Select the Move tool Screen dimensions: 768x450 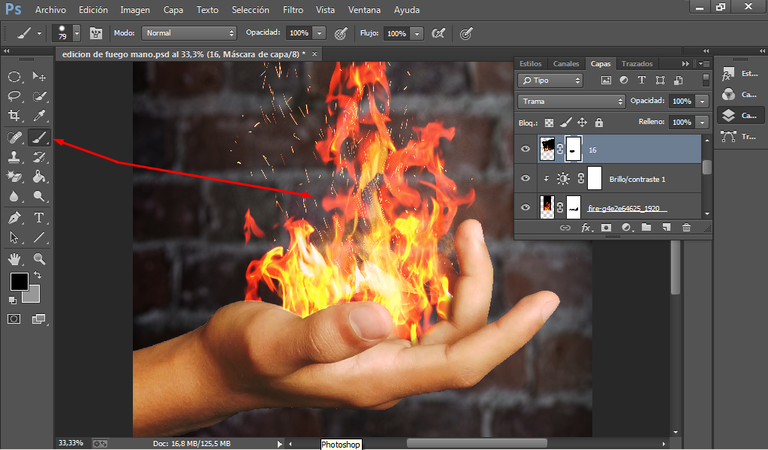[39, 76]
